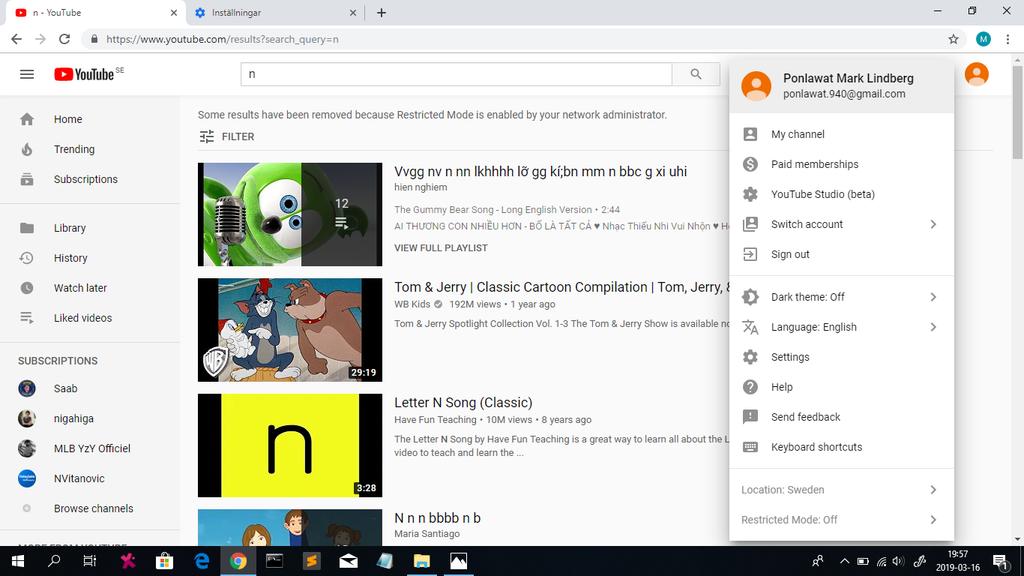
Task: Open Windows taskbar search
Action: tap(54, 561)
